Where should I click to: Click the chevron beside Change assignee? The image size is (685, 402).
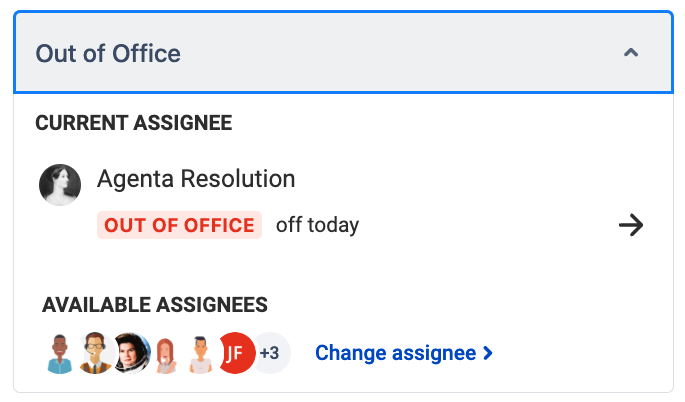point(488,353)
